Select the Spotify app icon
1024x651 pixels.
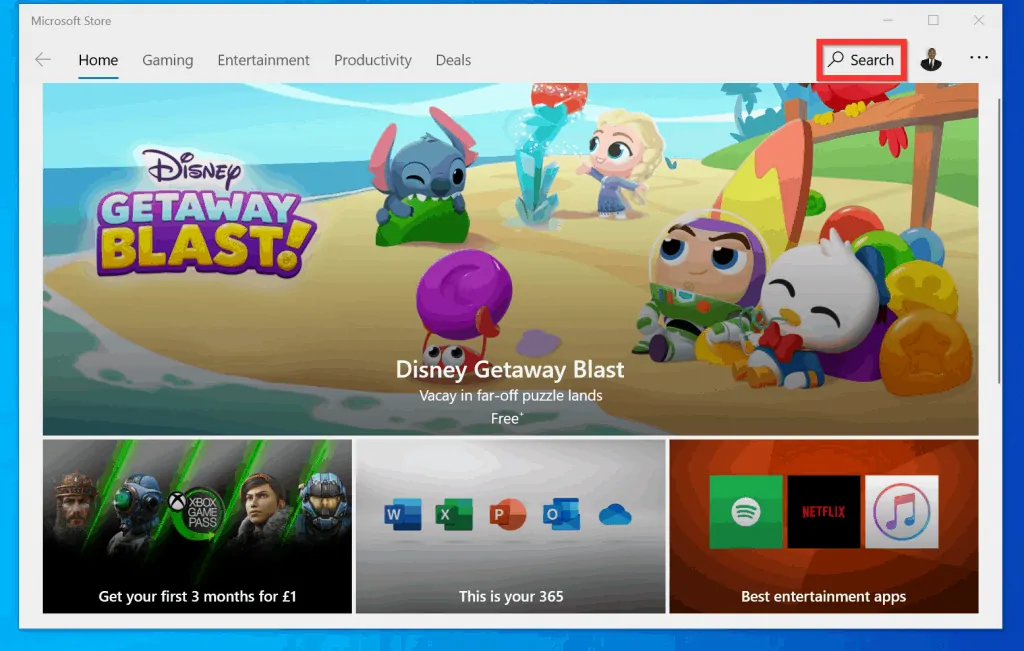(745, 511)
